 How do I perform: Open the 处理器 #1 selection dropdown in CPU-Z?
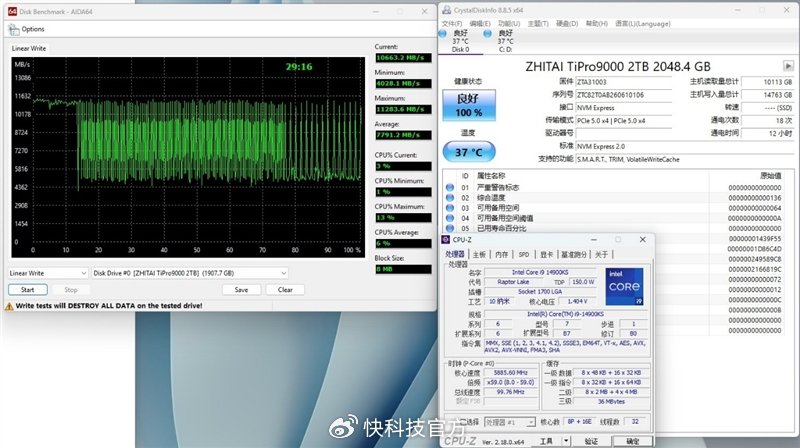click(x=509, y=422)
